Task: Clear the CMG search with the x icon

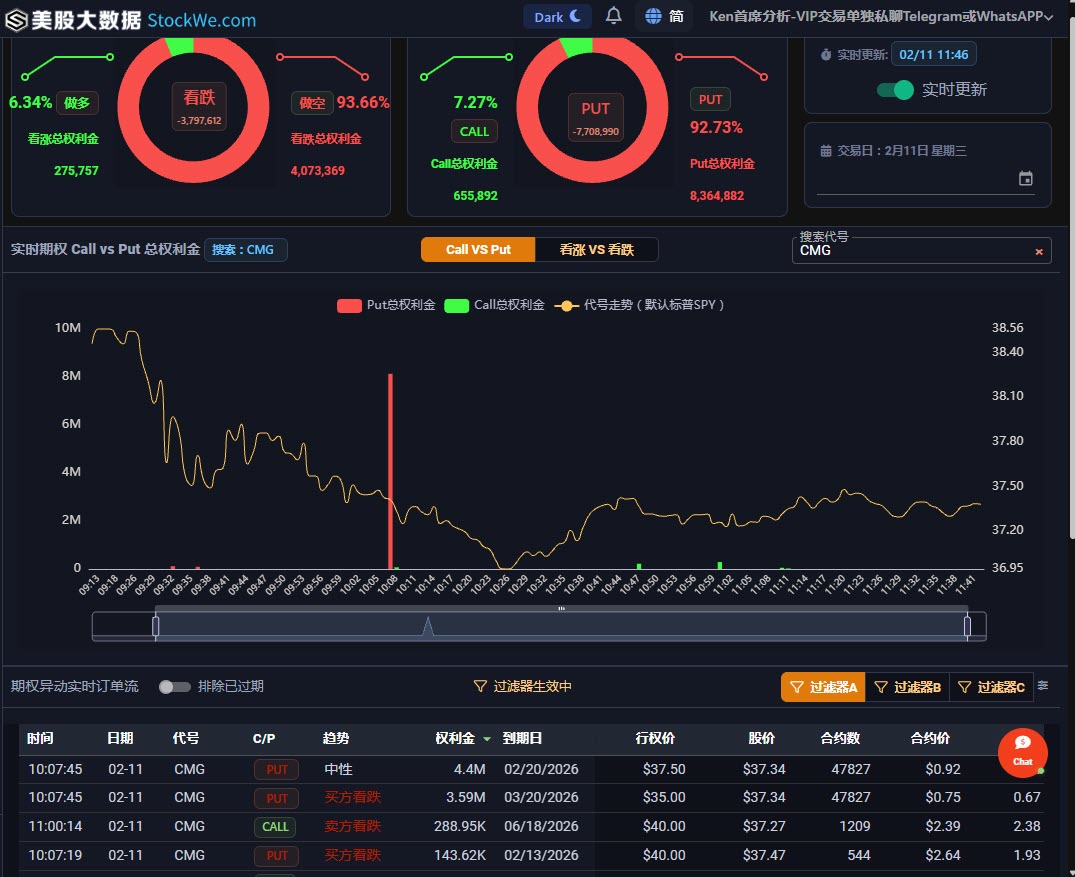Action: (x=1039, y=252)
